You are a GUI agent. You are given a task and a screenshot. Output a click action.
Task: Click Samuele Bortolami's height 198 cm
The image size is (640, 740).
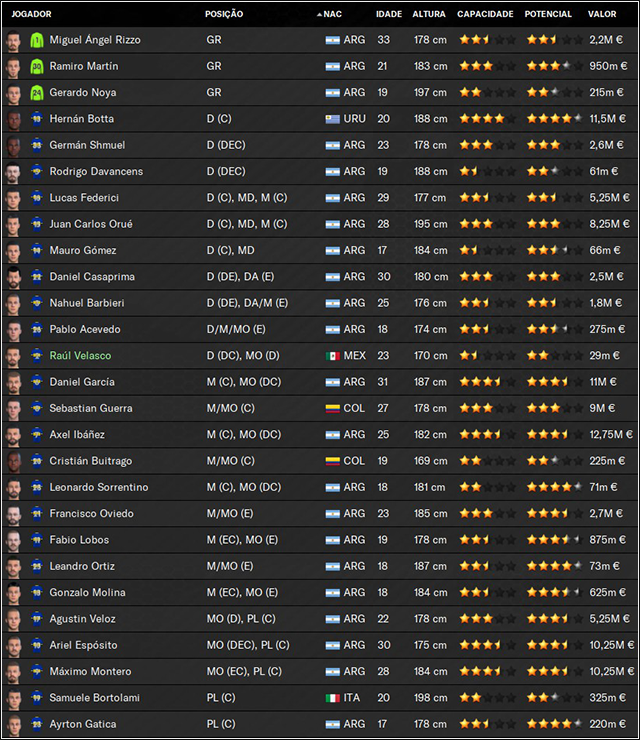coord(430,698)
